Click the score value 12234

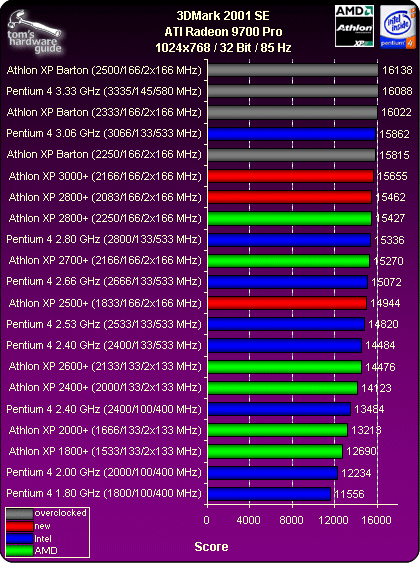[x=356, y=473]
